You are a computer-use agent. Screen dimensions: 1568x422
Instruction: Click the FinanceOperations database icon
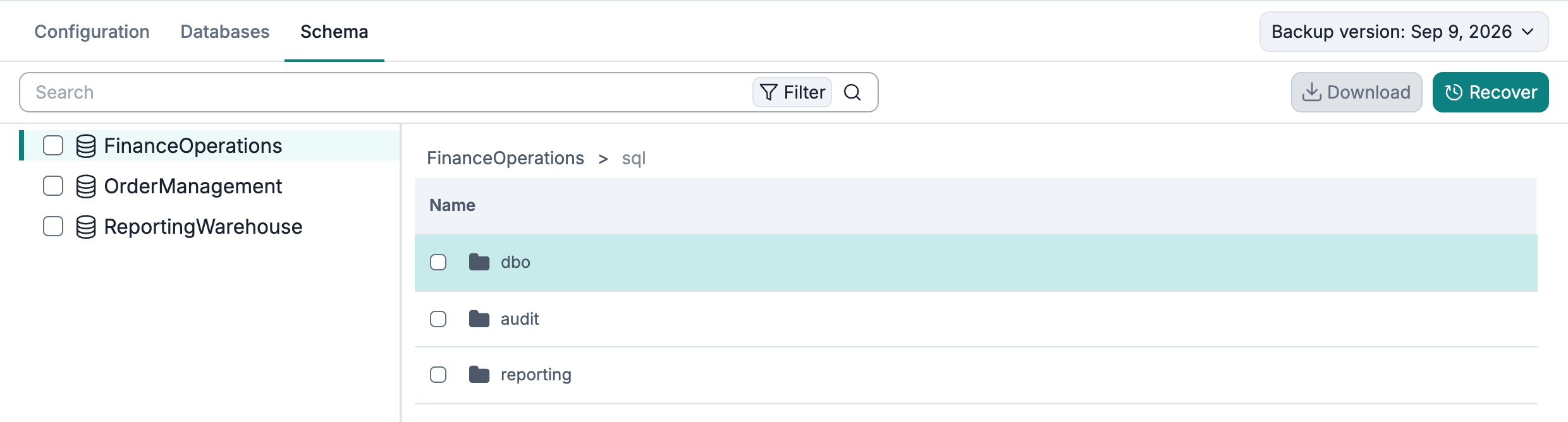[x=86, y=146]
